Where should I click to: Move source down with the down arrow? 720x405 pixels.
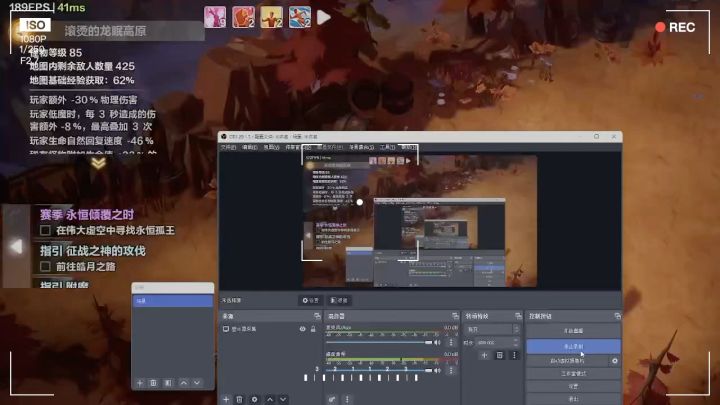[x=283, y=399]
